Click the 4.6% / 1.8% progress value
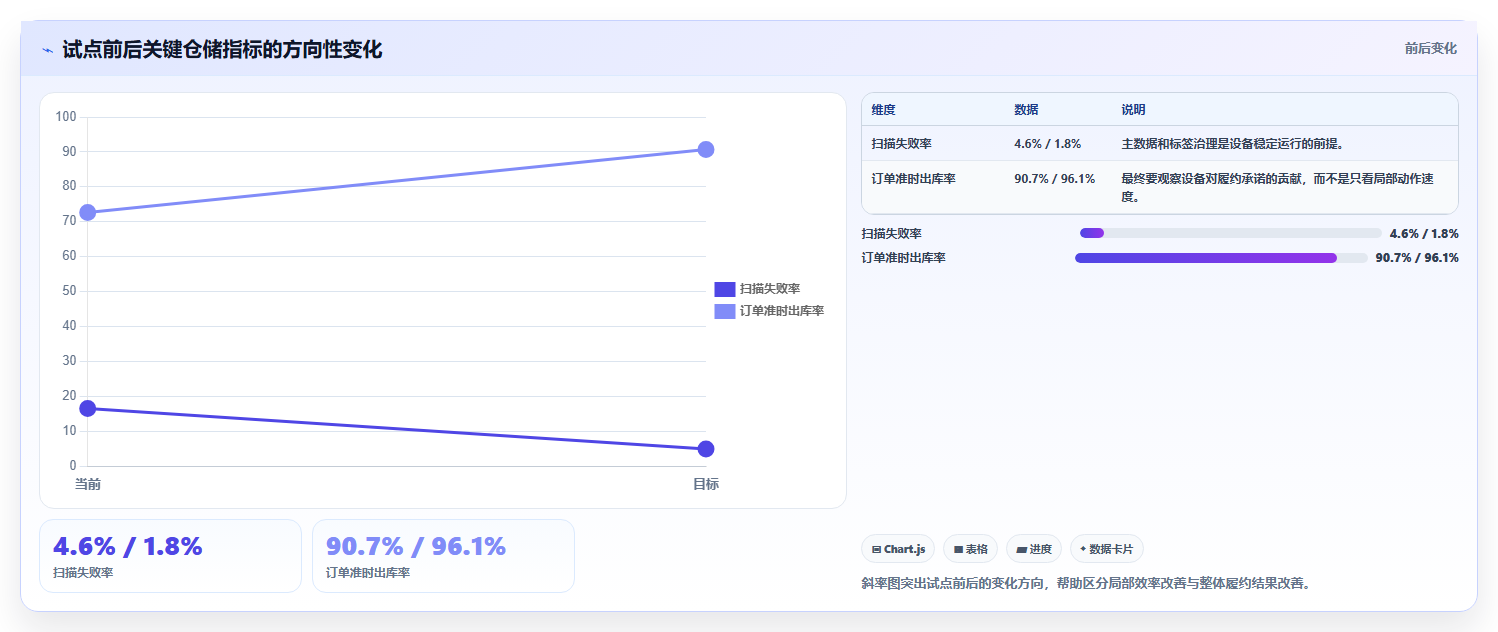The width and height of the screenshot is (1498, 632). [1424, 233]
